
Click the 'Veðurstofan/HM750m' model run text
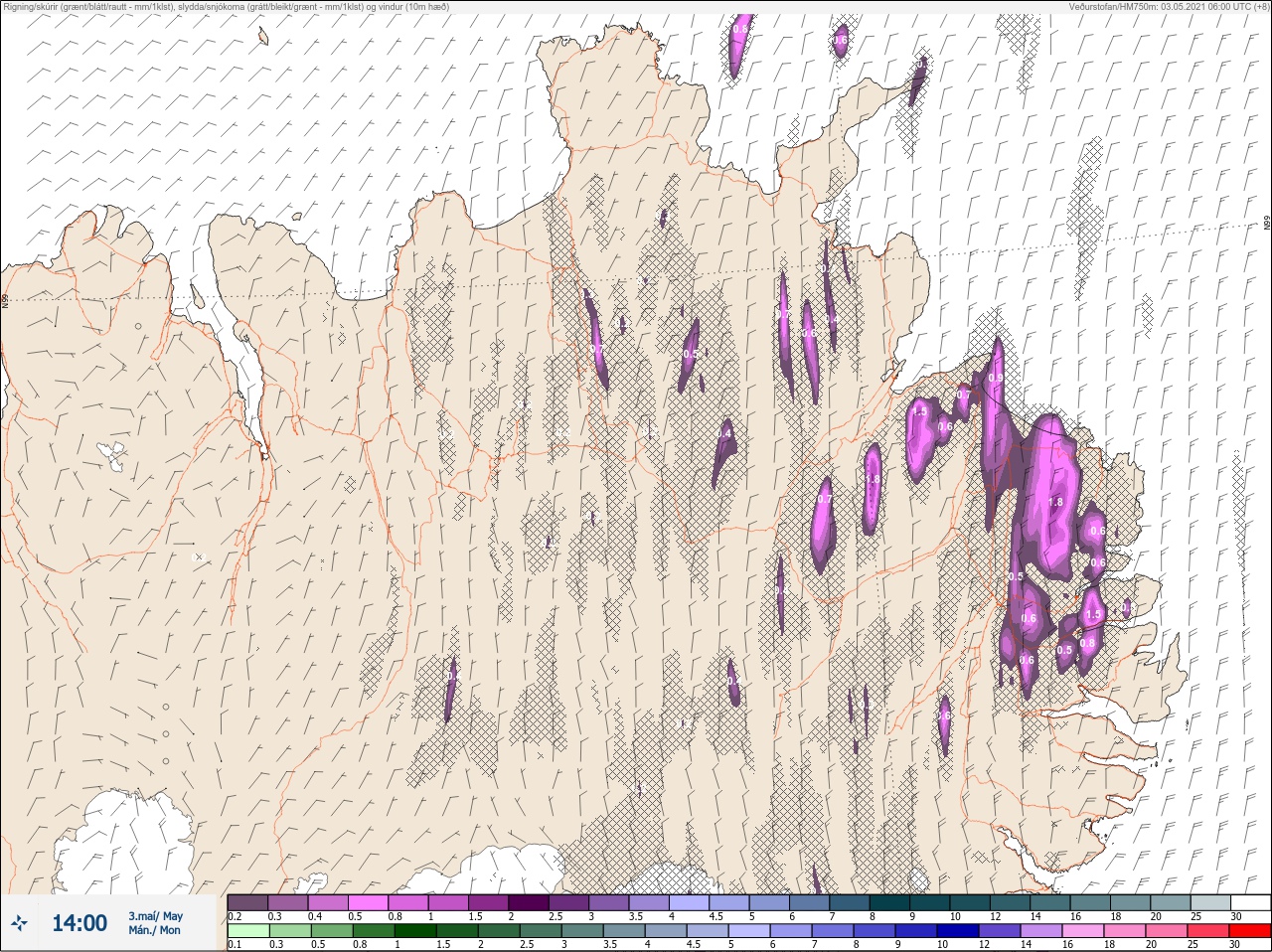point(1169,7)
